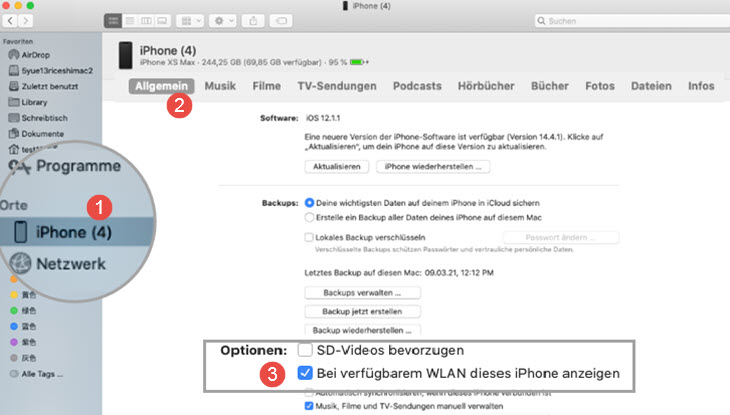730x415 pixels.
Task: Toggle manual management of Musik, Filme checkbox
Action: (309, 406)
